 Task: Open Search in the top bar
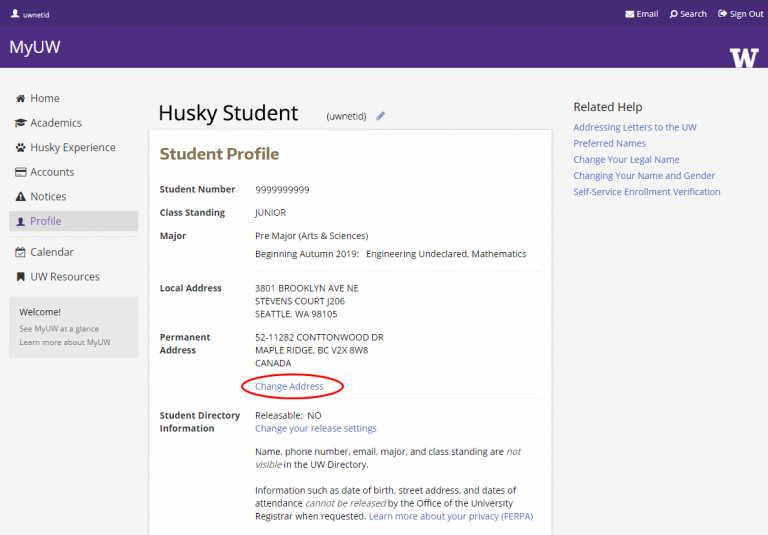687,14
